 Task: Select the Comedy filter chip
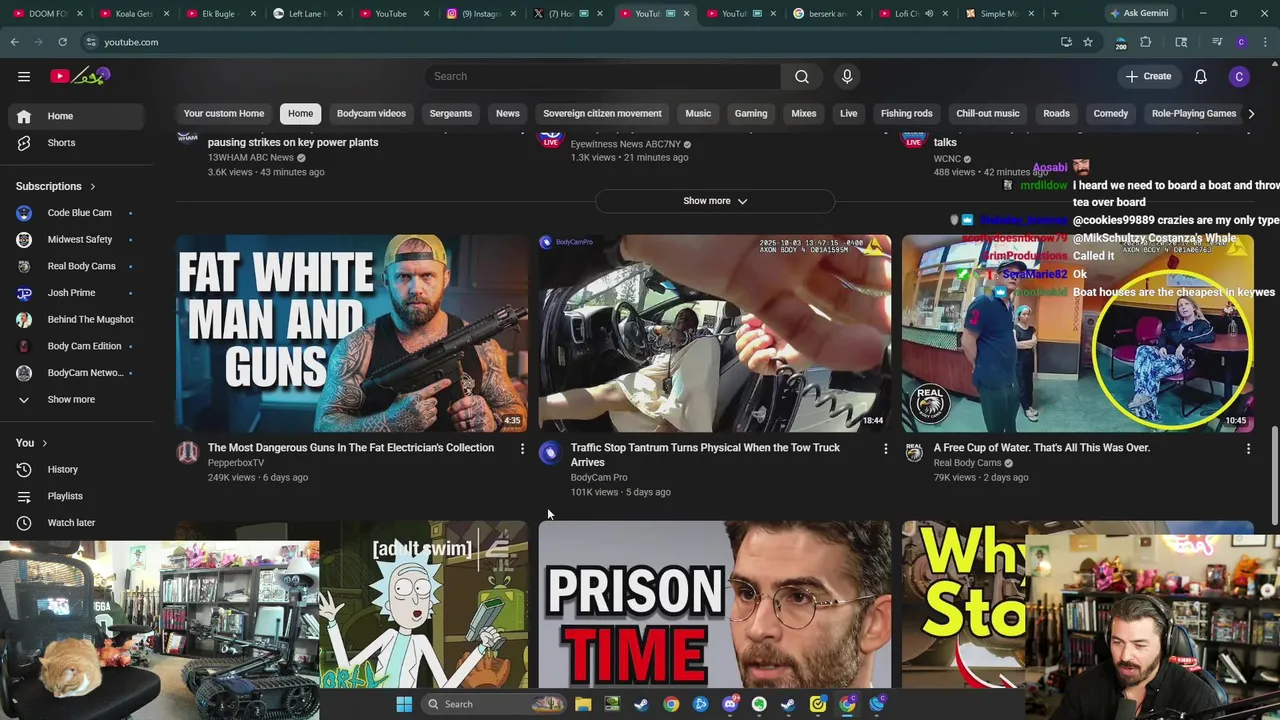coord(1110,113)
